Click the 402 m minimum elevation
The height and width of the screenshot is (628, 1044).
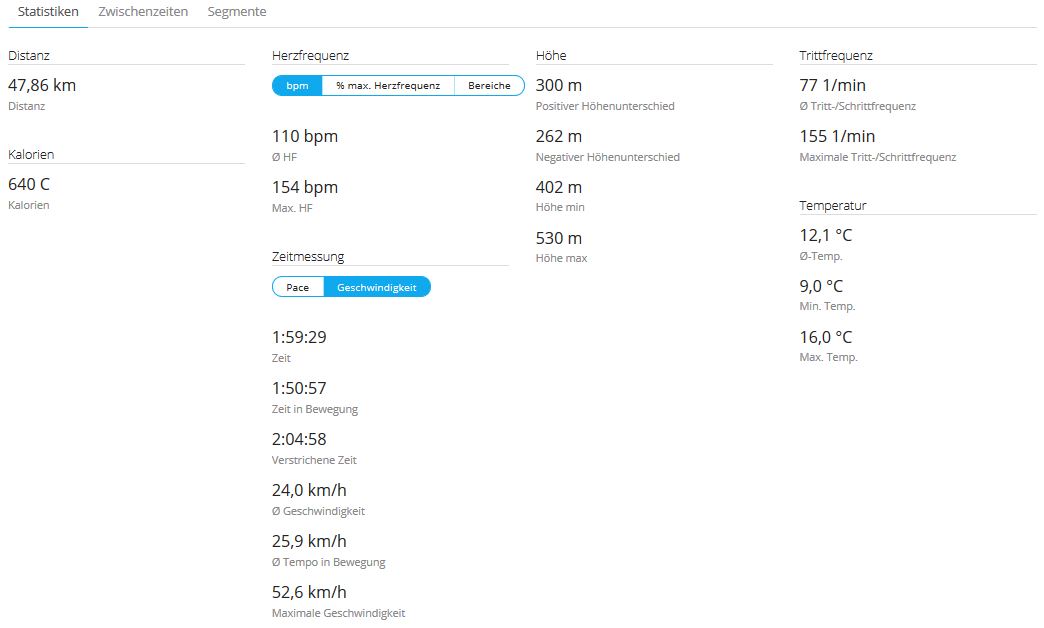tap(559, 188)
